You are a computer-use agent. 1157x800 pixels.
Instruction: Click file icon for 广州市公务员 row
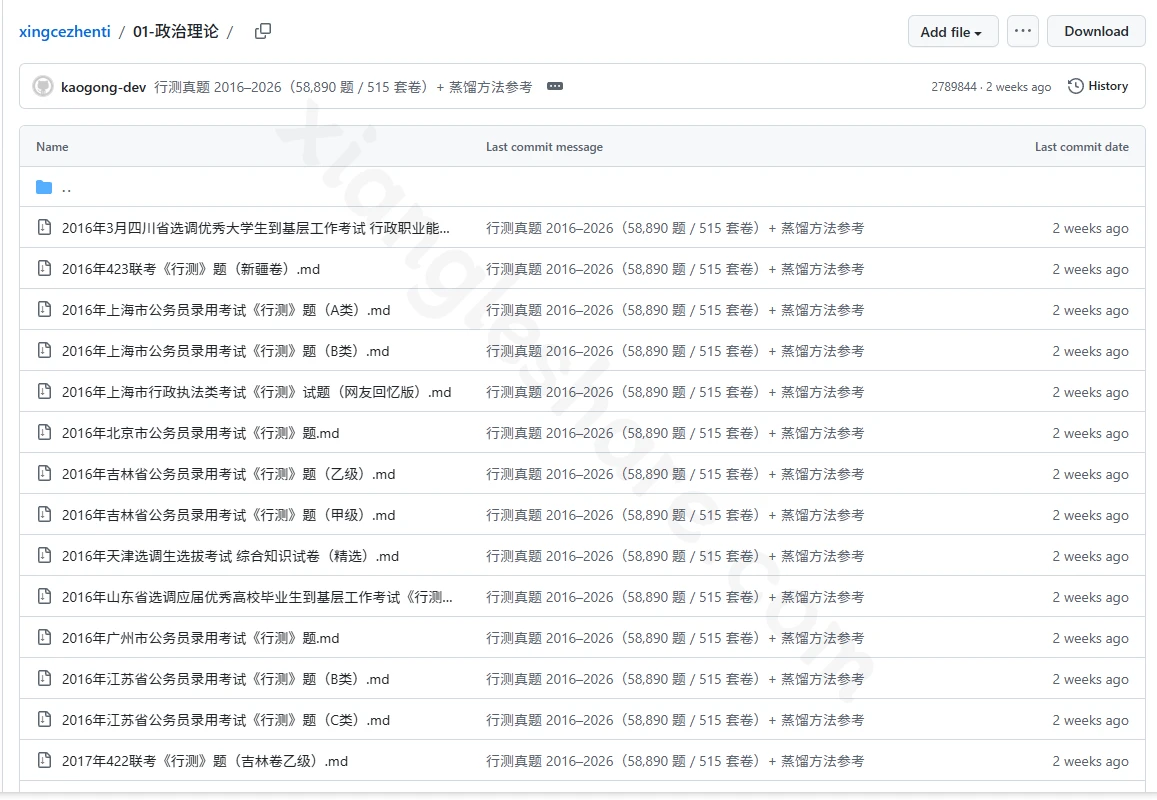[44, 638]
